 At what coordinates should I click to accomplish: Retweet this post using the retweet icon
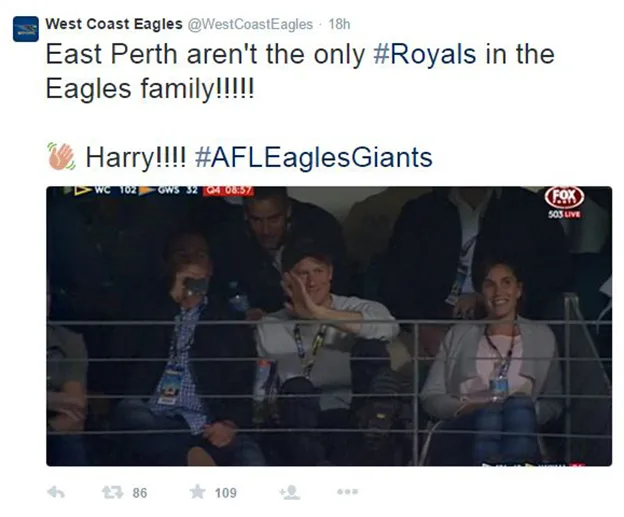111,492
